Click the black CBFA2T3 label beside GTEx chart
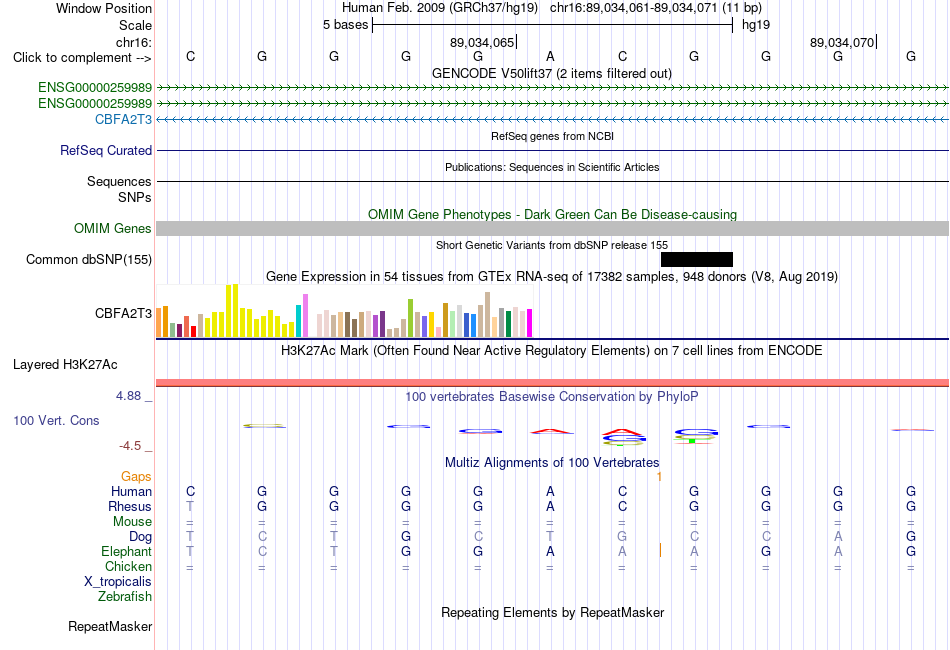Image resolution: width=950 pixels, height=650 pixels. click(123, 313)
